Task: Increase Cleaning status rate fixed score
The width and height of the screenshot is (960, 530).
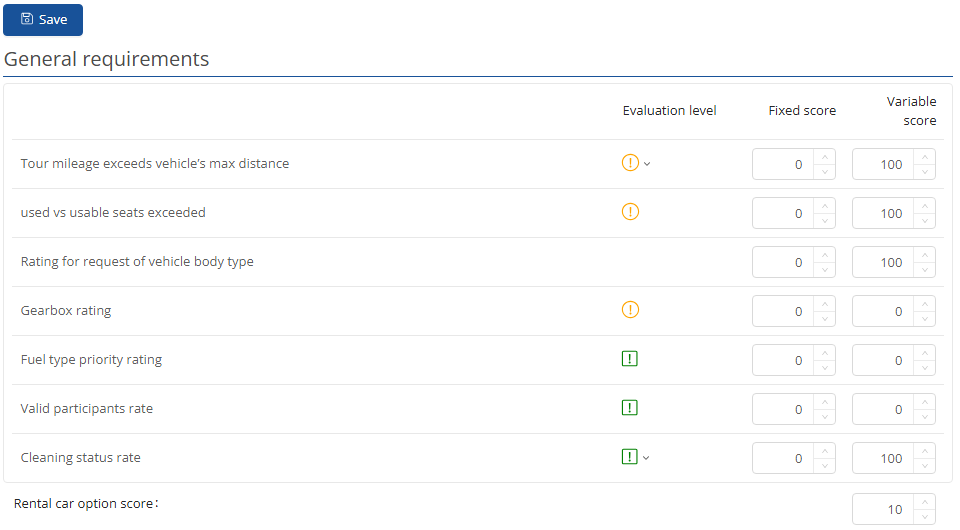Action: point(825,451)
